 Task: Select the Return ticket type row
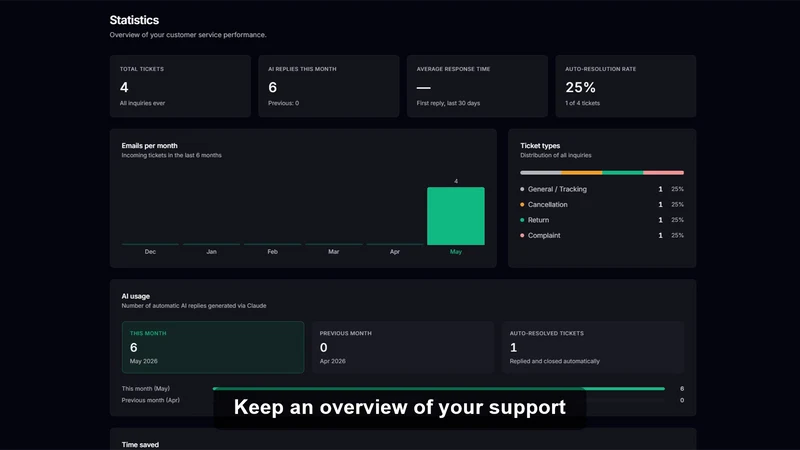[x=602, y=220]
